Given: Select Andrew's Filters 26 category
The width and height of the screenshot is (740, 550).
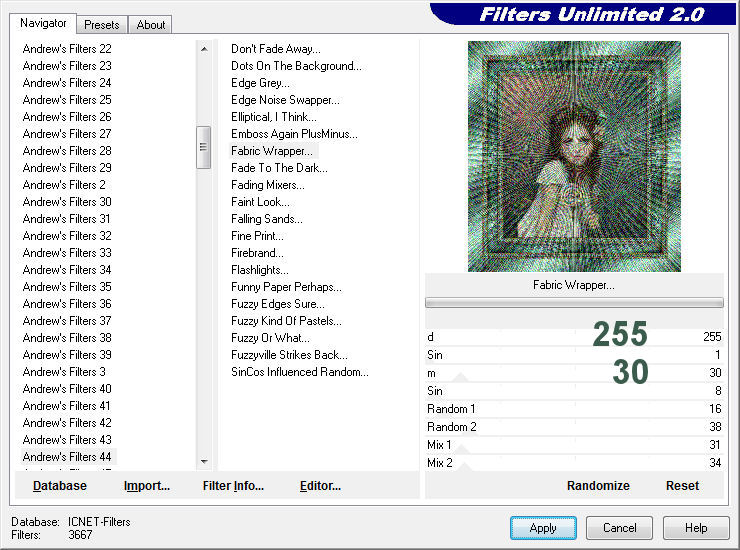Looking at the screenshot, I should pyautogui.click(x=67, y=117).
